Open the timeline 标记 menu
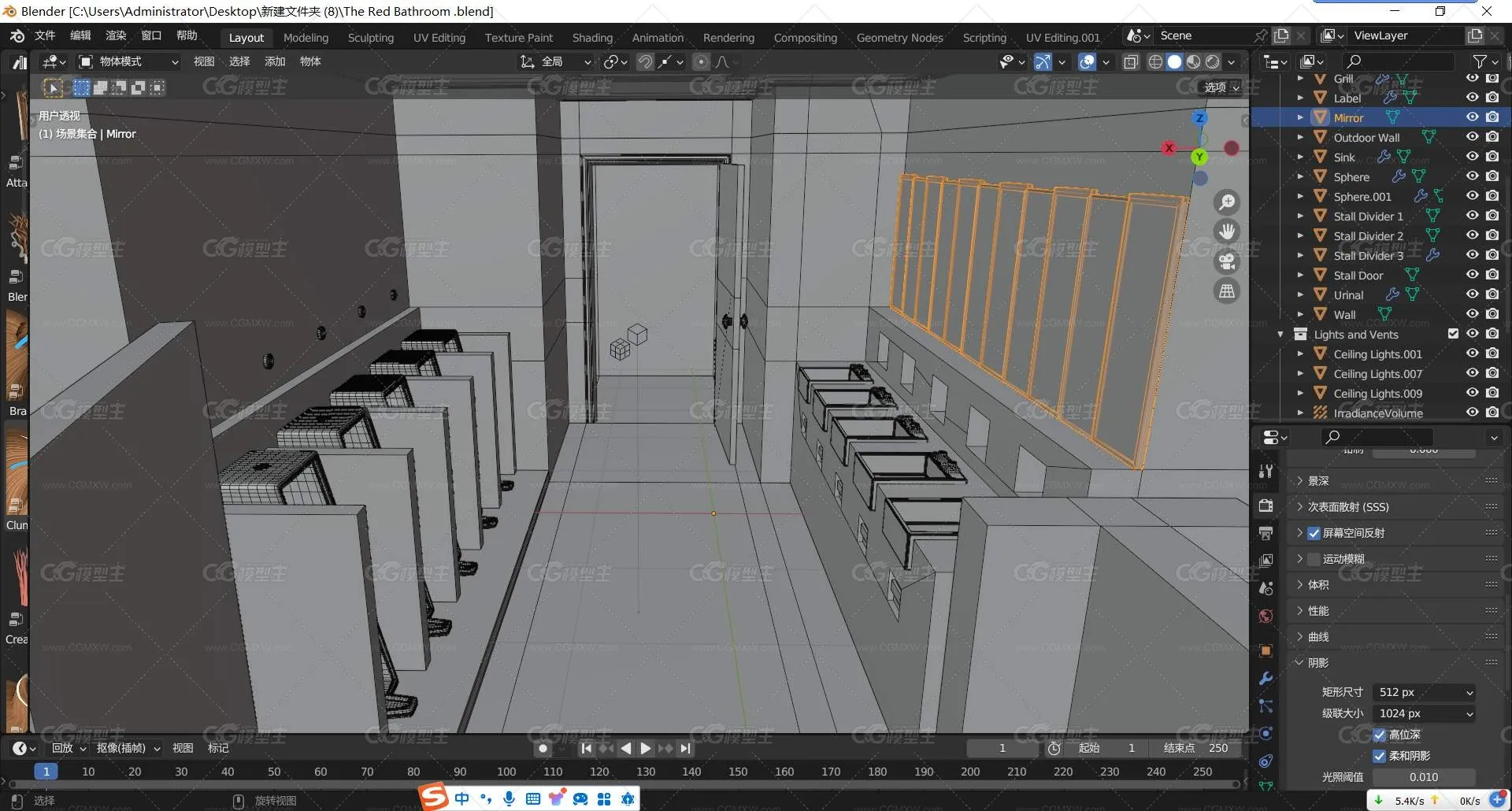Viewport: 1512px width, 811px height. point(218,748)
